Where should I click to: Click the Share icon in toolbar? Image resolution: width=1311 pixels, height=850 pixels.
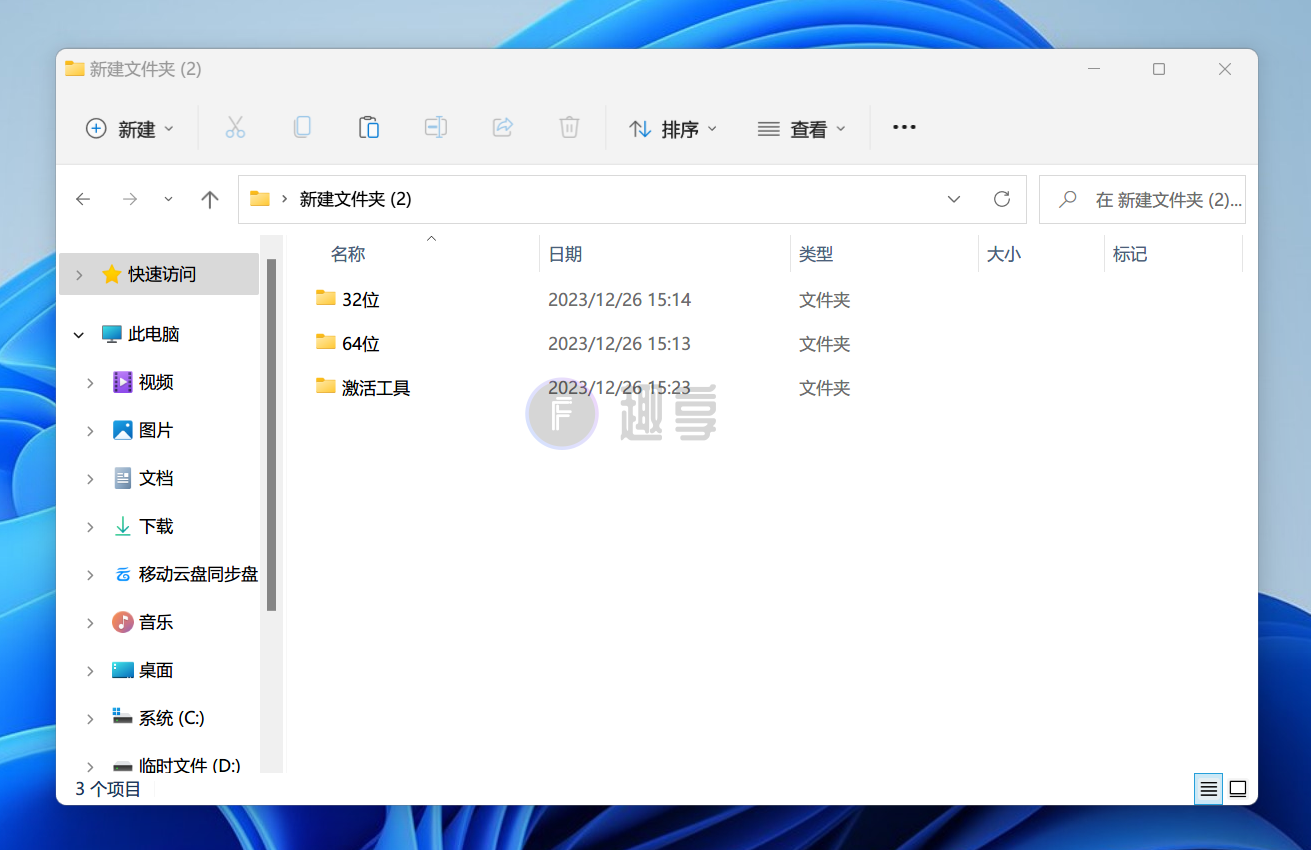coord(503,127)
